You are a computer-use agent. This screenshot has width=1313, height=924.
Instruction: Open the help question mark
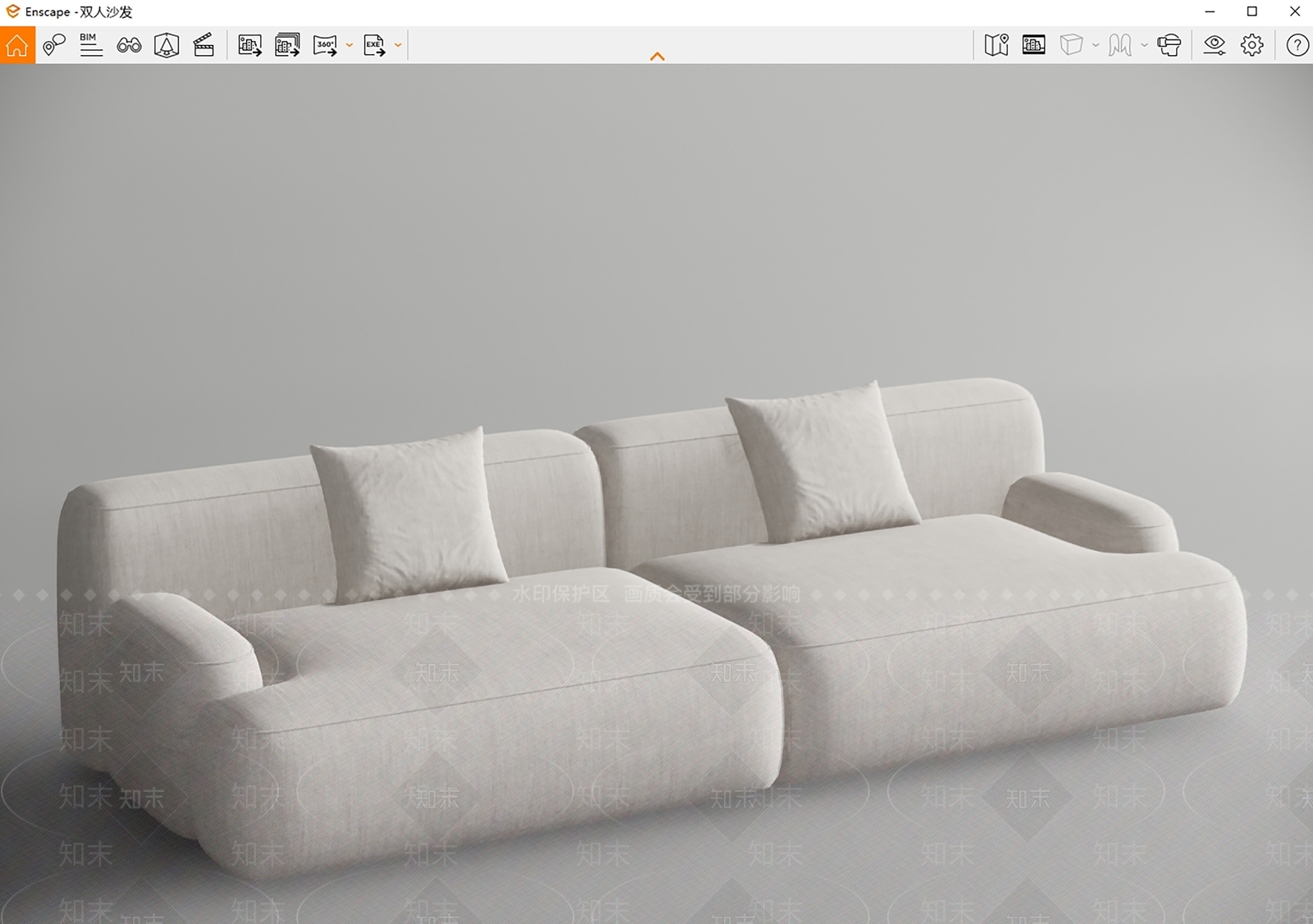(x=1297, y=45)
